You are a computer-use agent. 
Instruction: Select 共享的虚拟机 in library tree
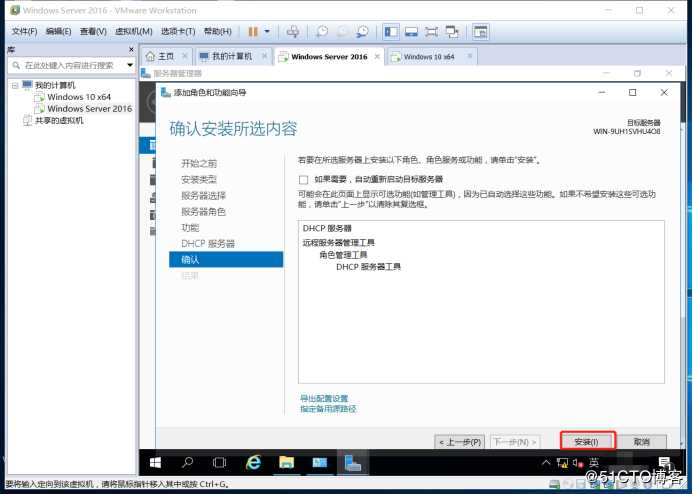pyautogui.click(x=59, y=120)
